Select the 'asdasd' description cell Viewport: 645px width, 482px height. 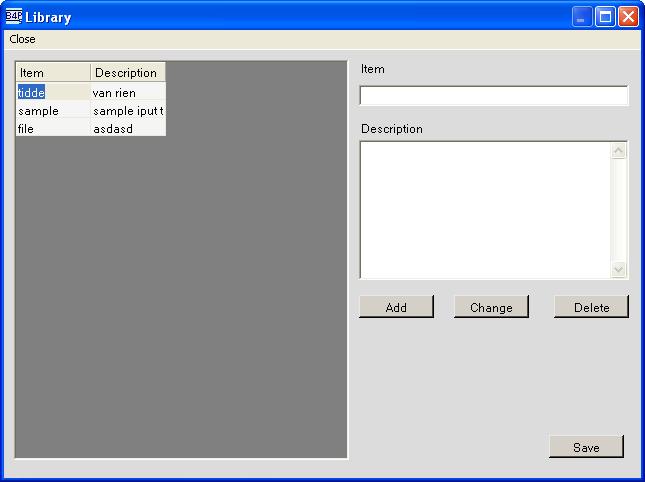pos(128,129)
